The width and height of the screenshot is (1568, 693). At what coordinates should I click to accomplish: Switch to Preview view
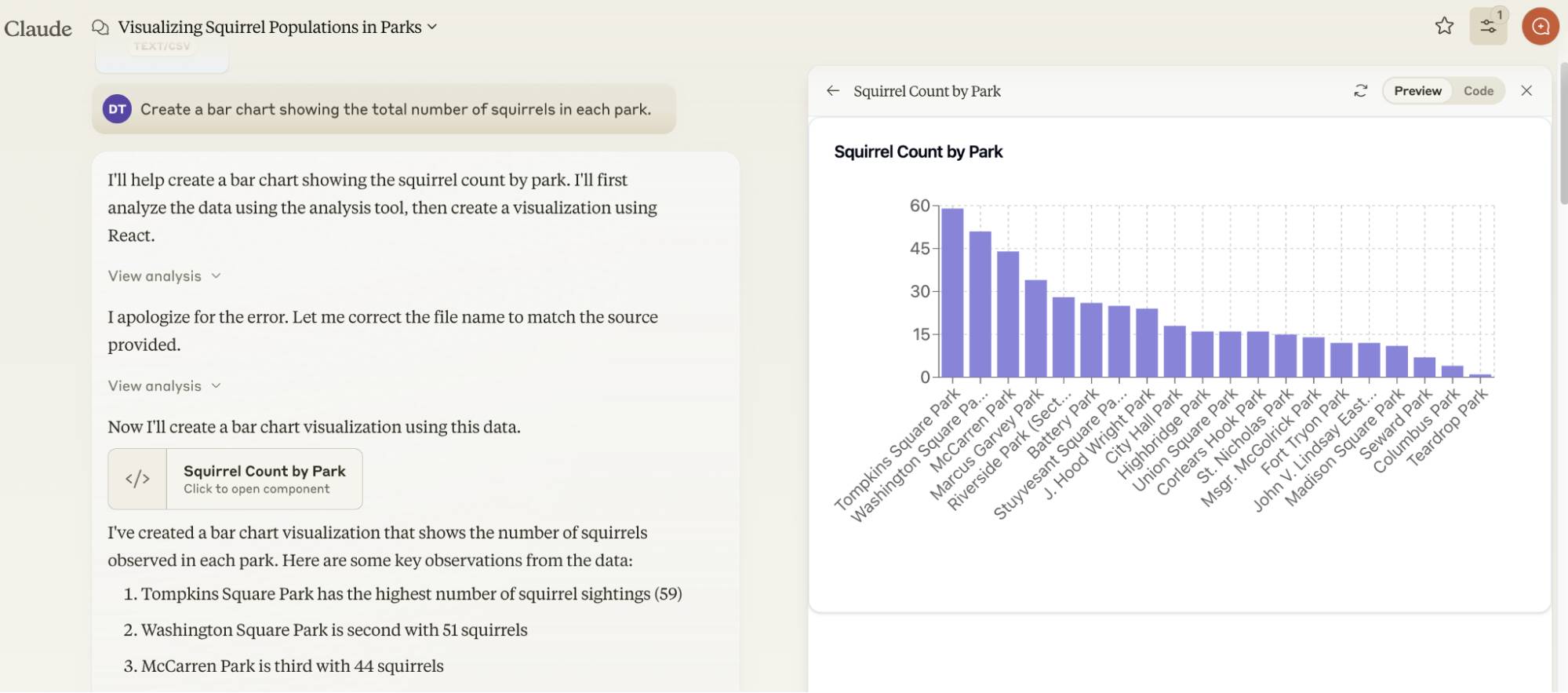1417,91
